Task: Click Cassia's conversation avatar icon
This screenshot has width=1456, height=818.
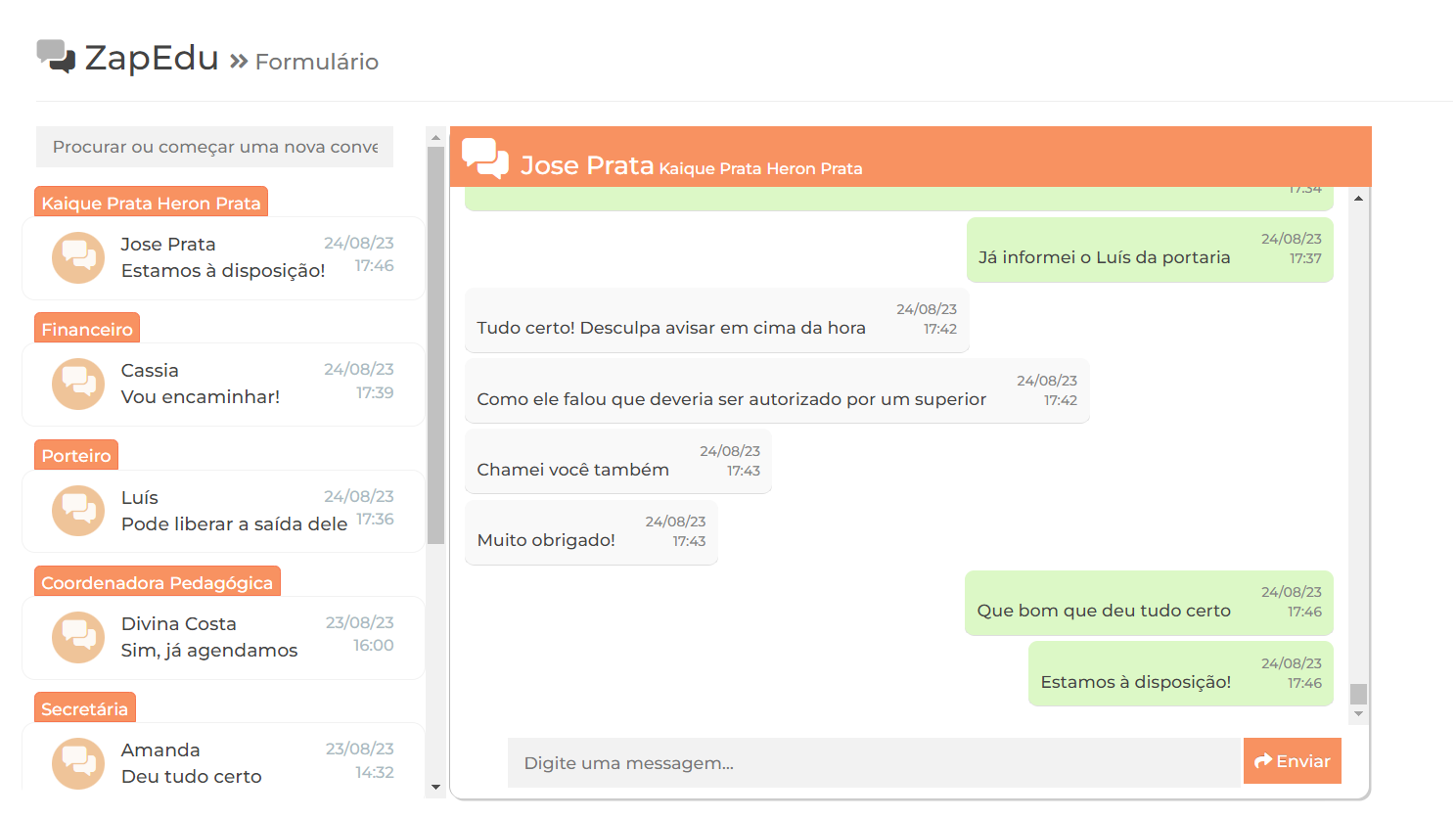Action: click(78, 384)
